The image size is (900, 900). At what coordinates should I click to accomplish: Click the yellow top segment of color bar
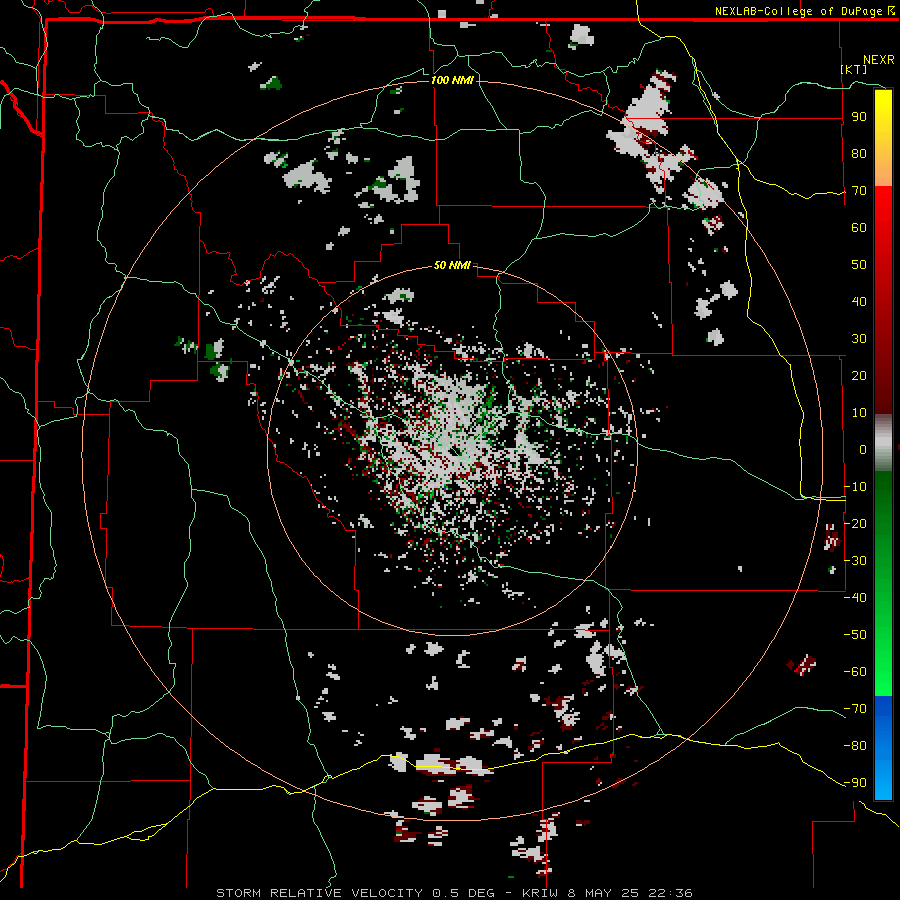tap(883, 138)
